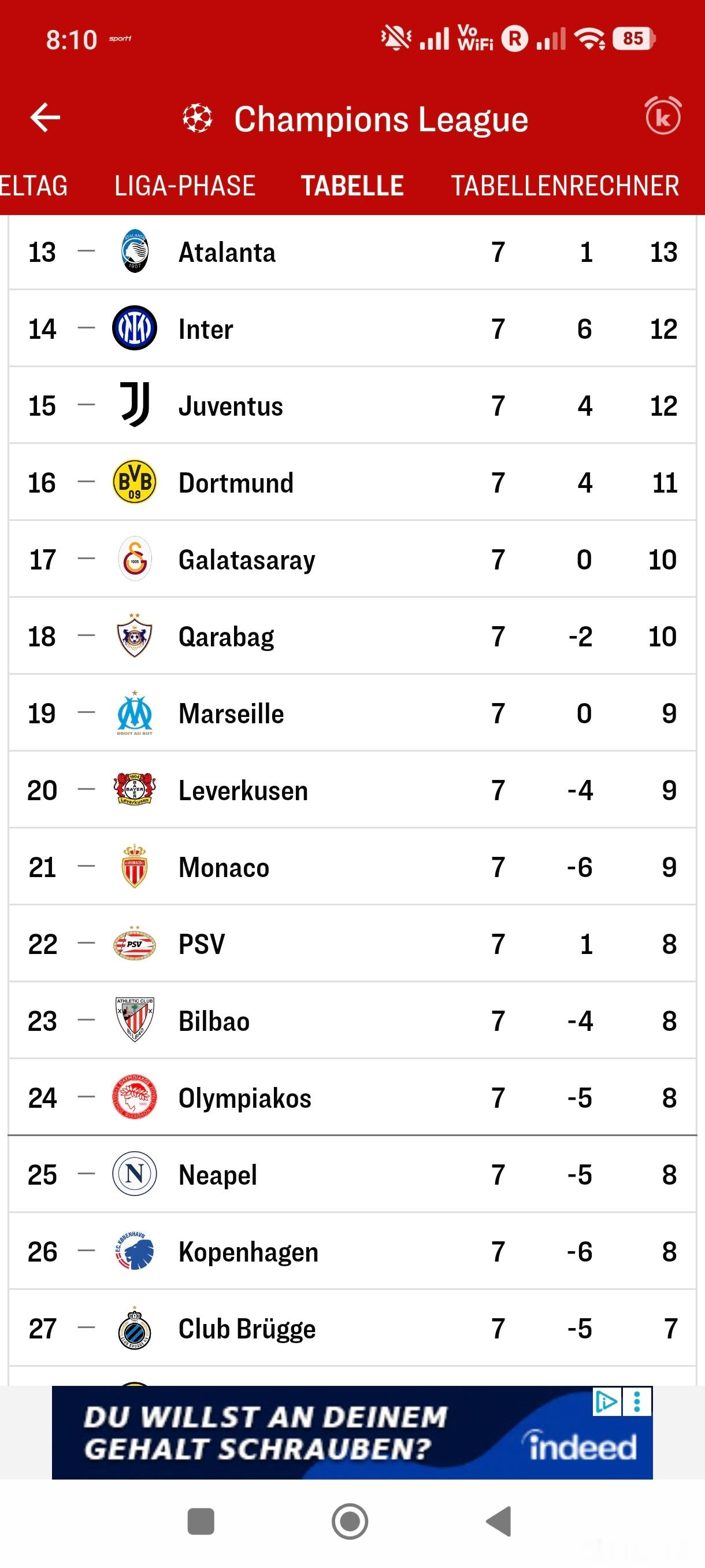Tap the Indeed advertisement banner
705x1568 pixels.
352,1432
